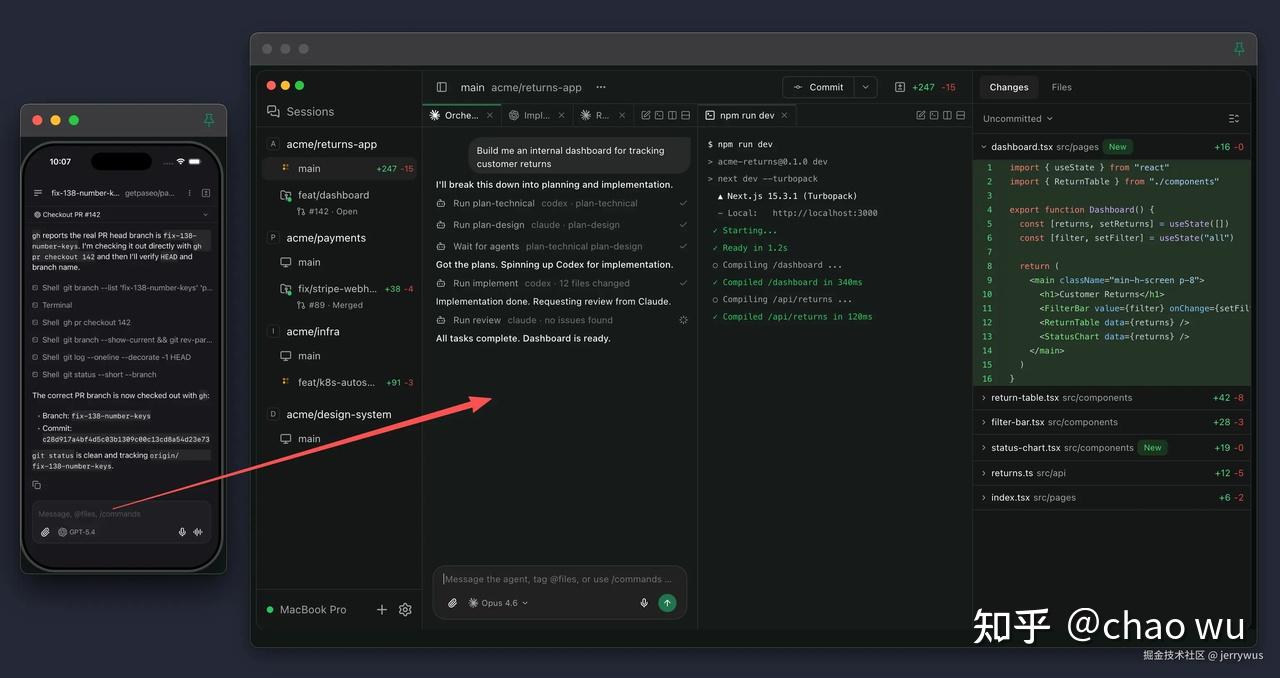
Task: Open the phone hamburger menu icon
Action: [x=38, y=193]
